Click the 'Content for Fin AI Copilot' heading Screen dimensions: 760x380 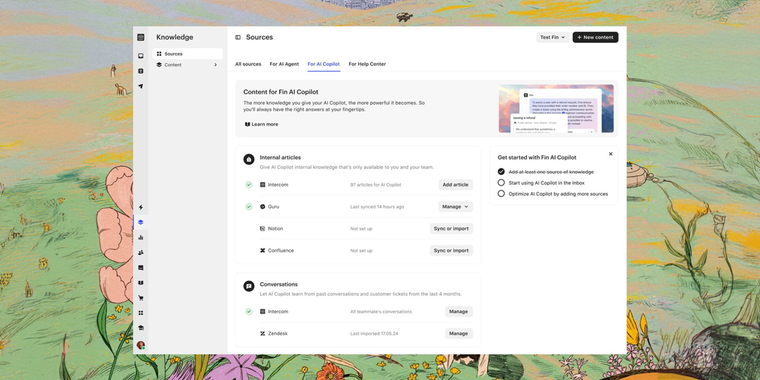[x=281, y=92]
